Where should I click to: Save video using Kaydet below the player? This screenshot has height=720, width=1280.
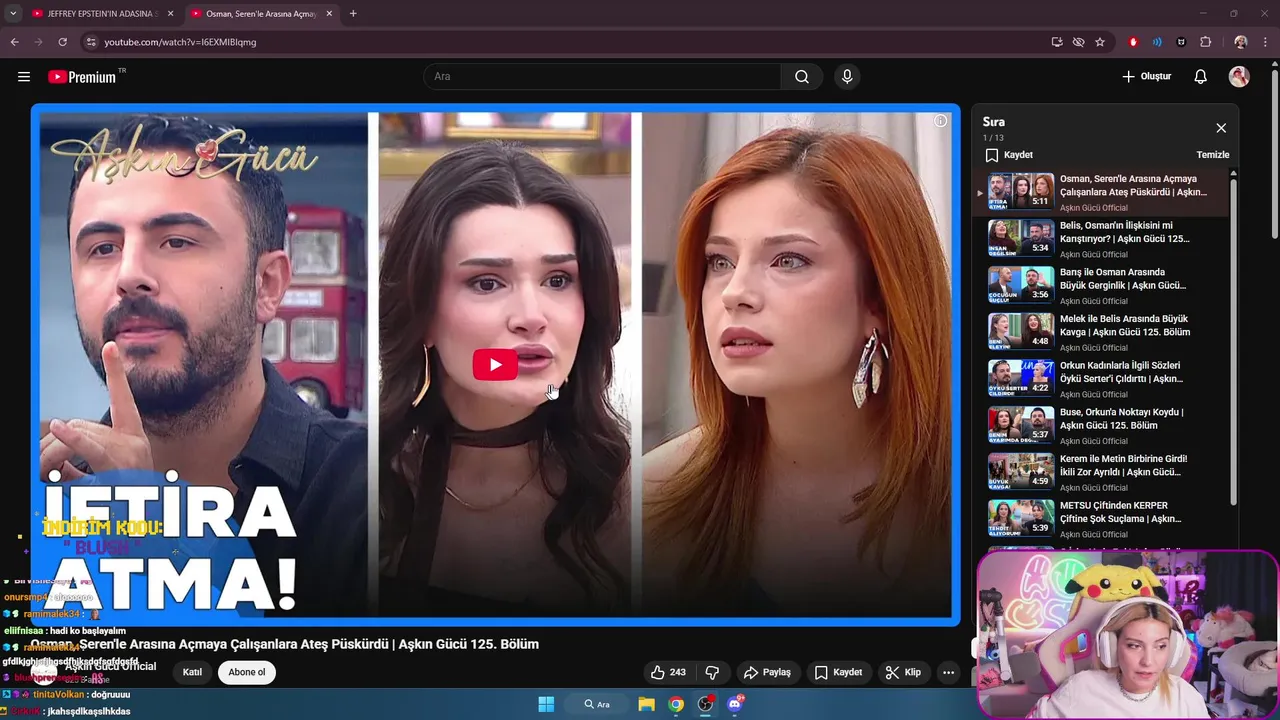pyautogui.click(x=838, y=672)
